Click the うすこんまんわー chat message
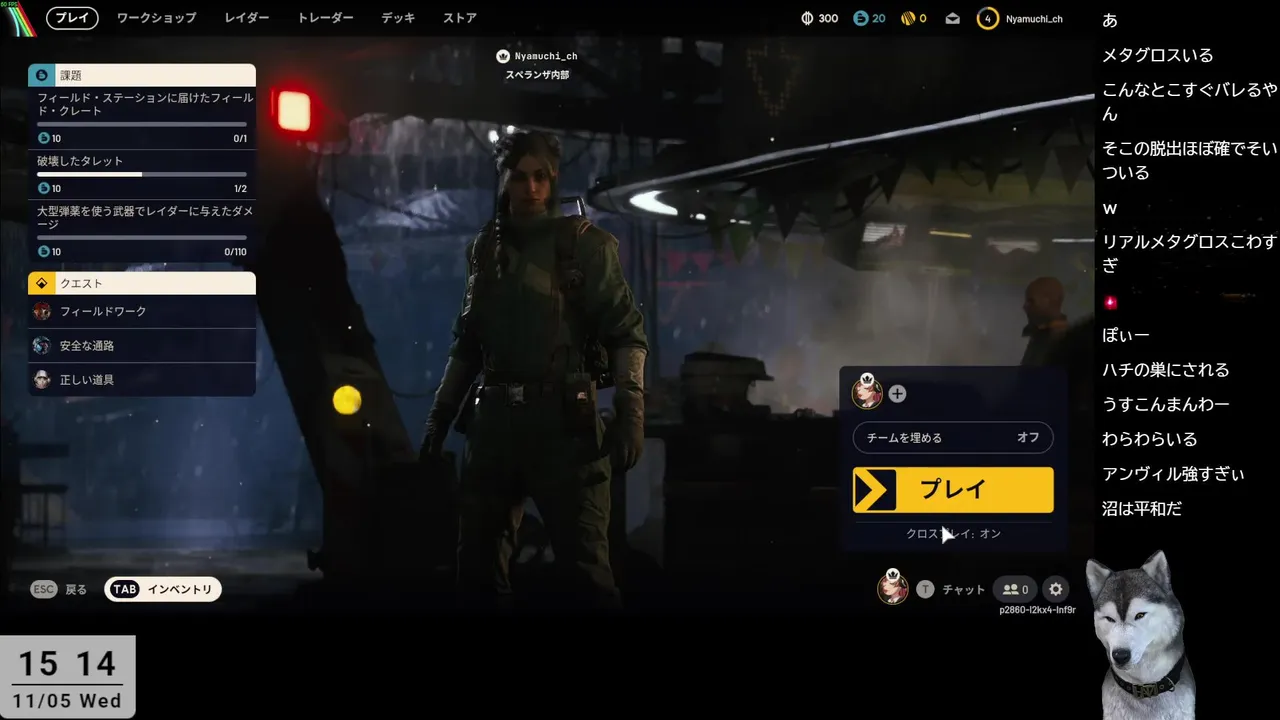The width and height of the screenshot is (1280, 720). pyautogui.click(x=1165, y=405)
